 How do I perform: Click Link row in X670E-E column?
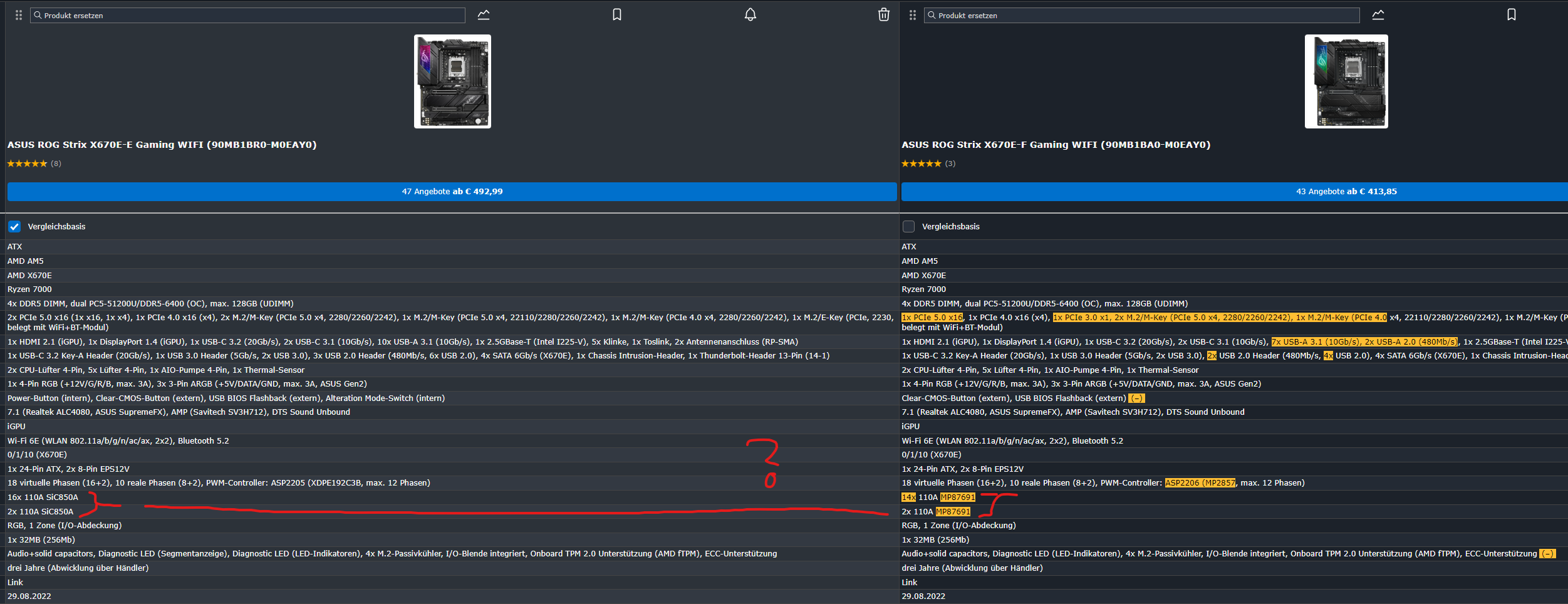(x=15, y=582)
